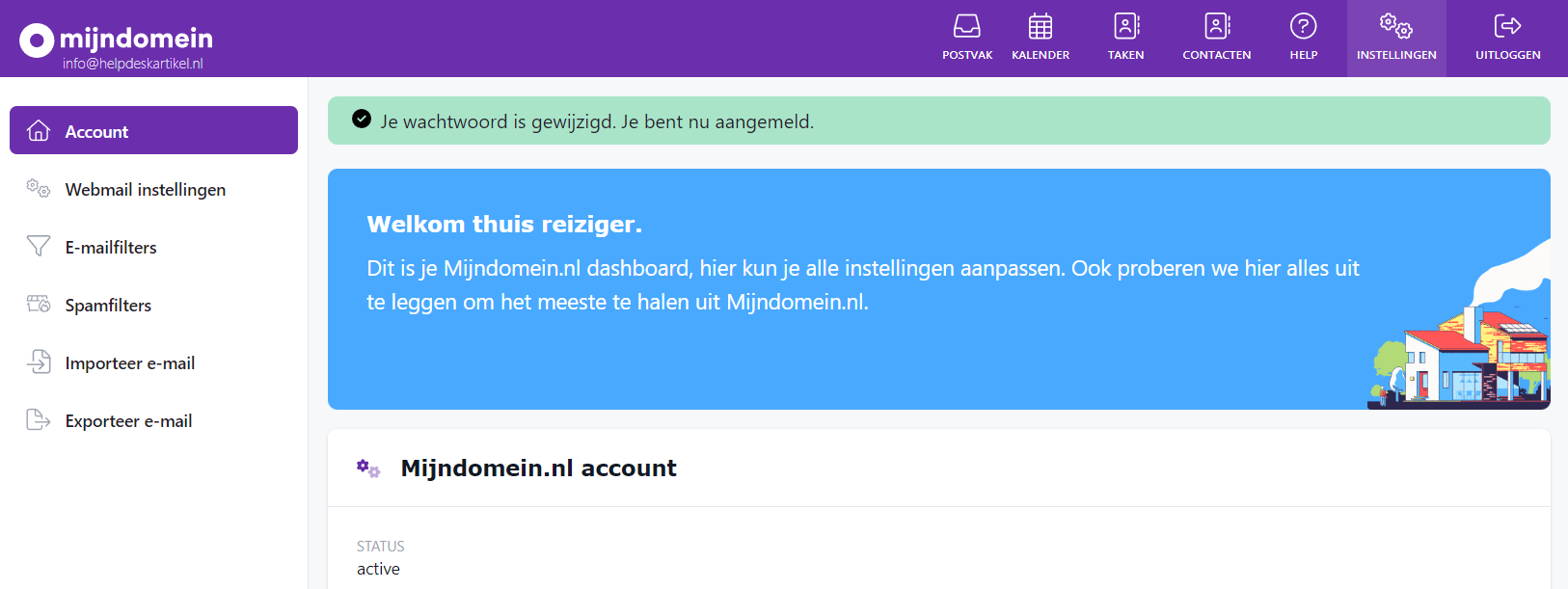Click the Uitloggen logout icon
The width and height of the screenshot is (1568, 589).
[x=1507, y=27]
